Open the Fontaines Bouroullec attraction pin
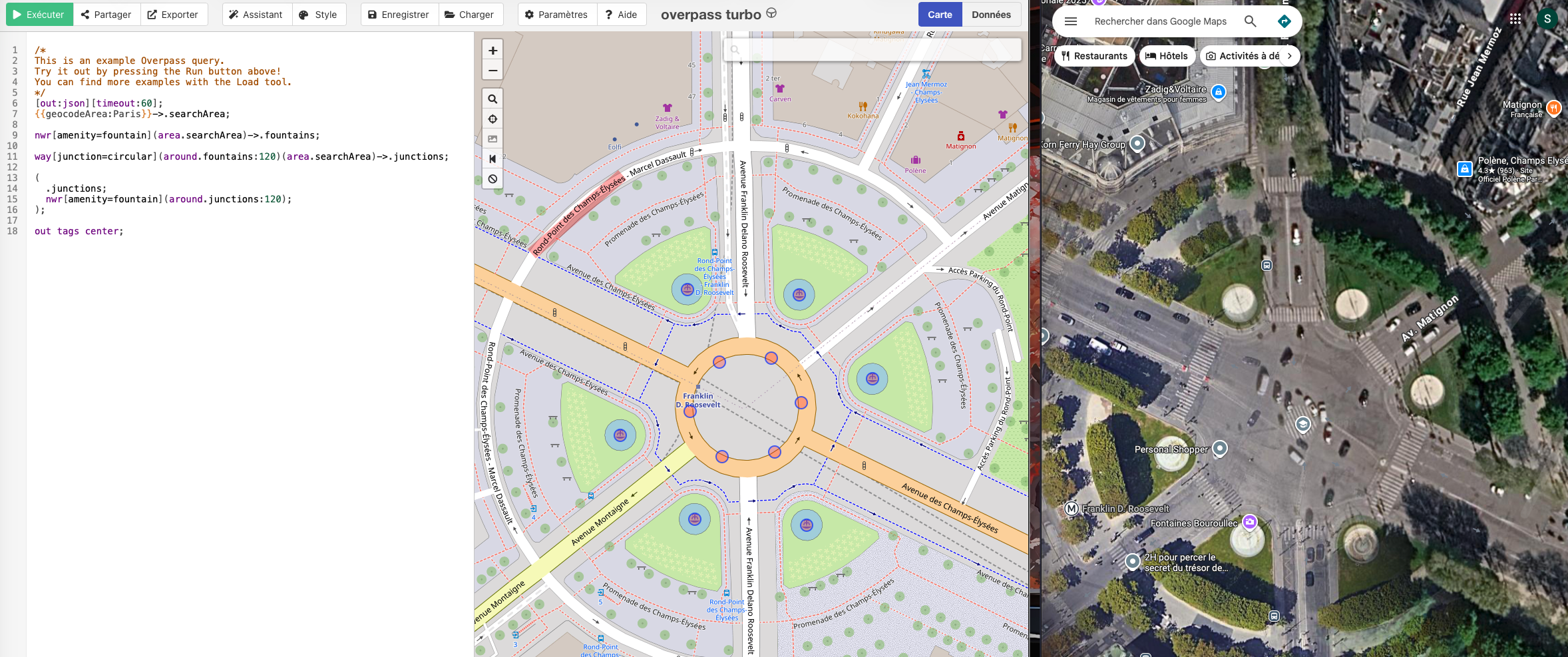The image size is (1568, 657). (1250, 522)
